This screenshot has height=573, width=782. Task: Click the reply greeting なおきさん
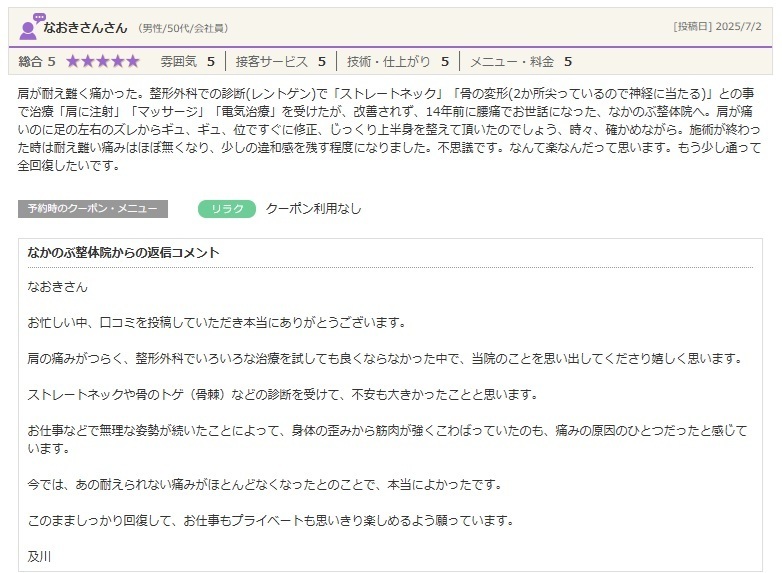(57, 287)
